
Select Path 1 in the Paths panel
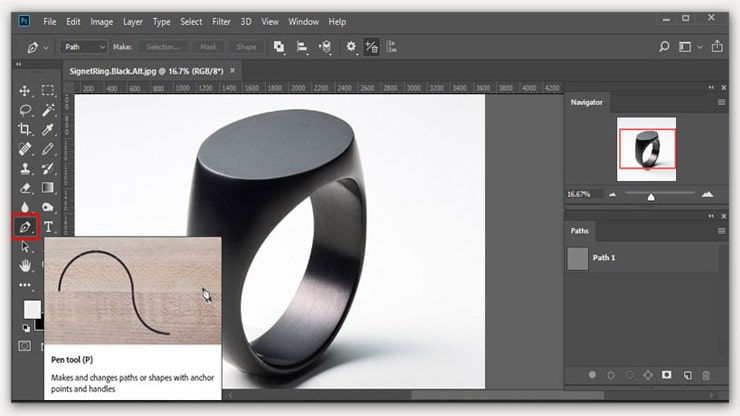coord(604,257)
